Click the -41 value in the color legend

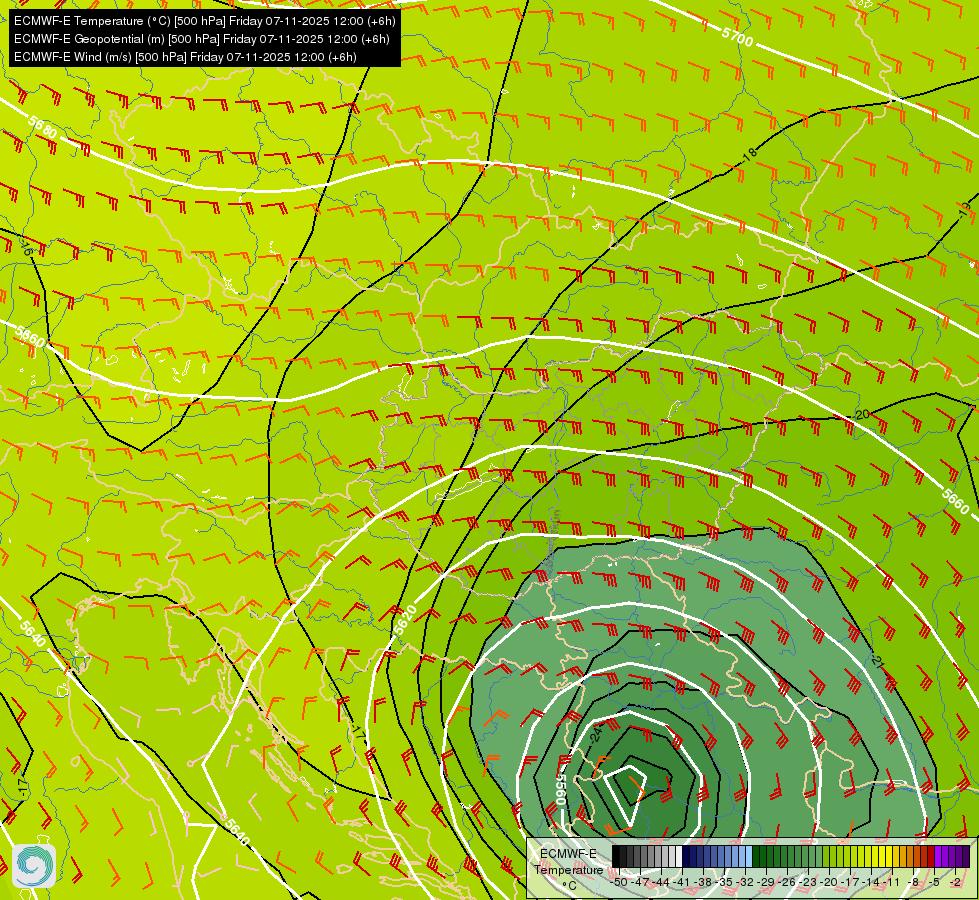click(x=682, y=882)
